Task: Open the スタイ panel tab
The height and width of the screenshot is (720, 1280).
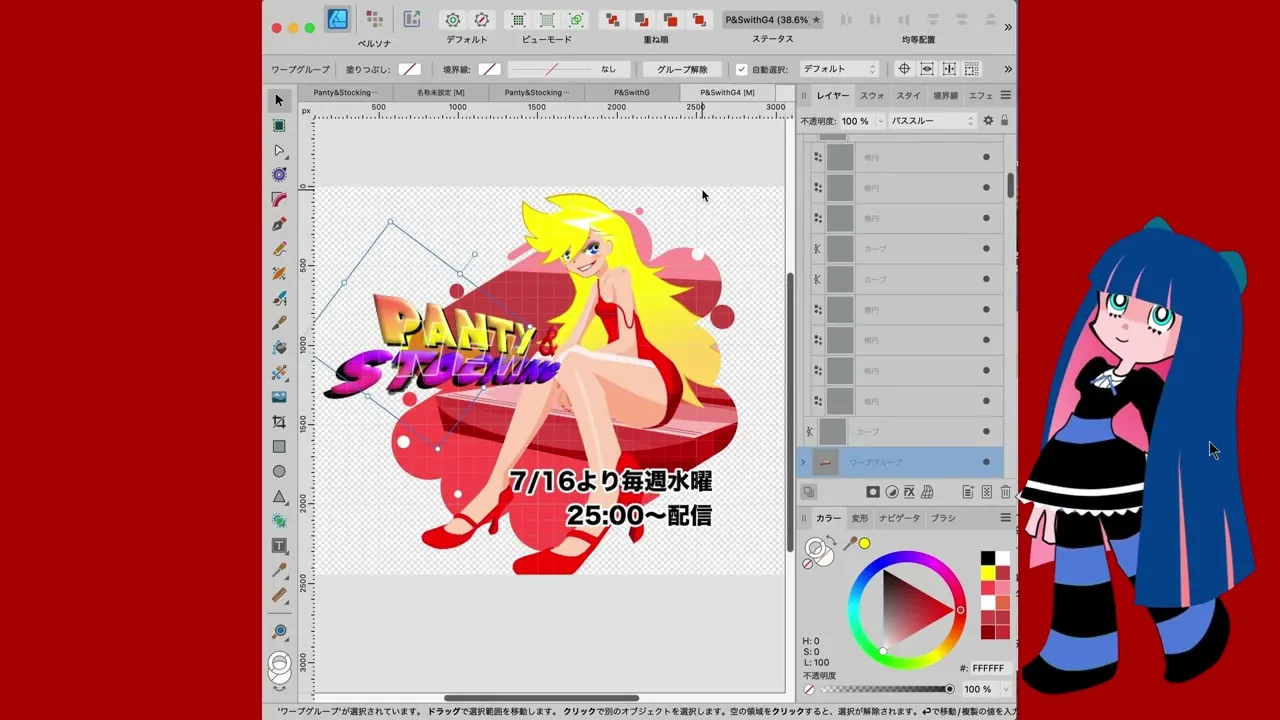Action: (x=908, y=96)
